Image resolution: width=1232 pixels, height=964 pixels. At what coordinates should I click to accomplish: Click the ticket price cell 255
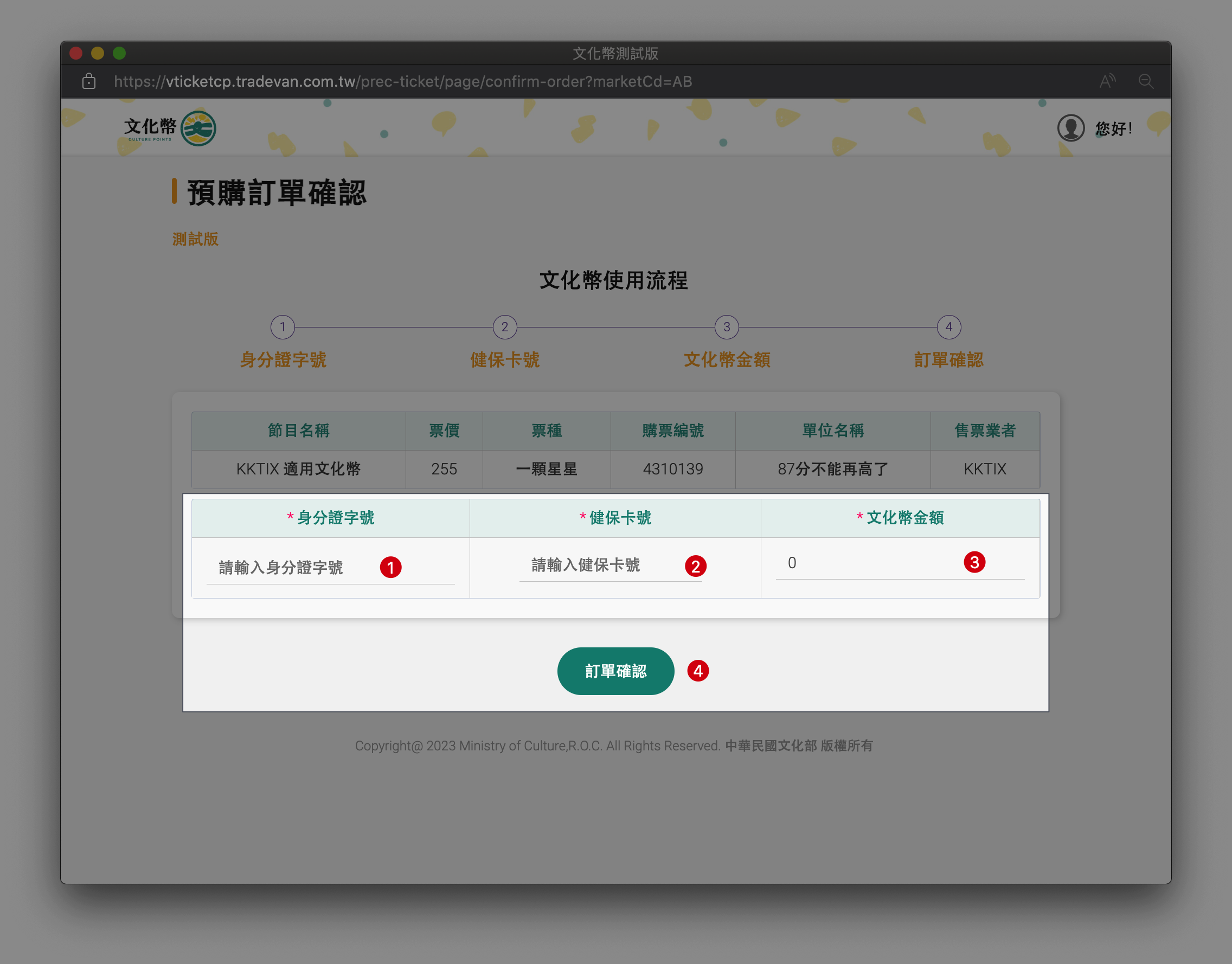click(444, 469)
